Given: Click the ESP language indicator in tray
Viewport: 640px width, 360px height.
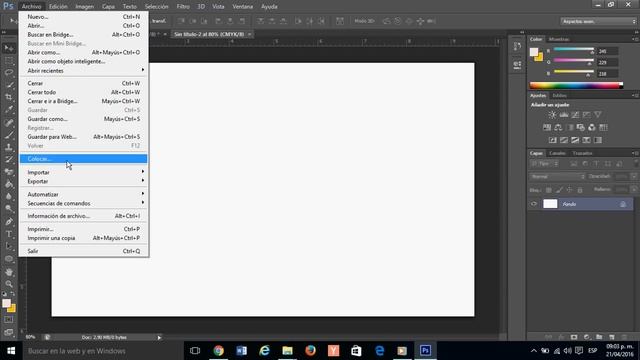Looking at the screenshot, I should 593,351.
